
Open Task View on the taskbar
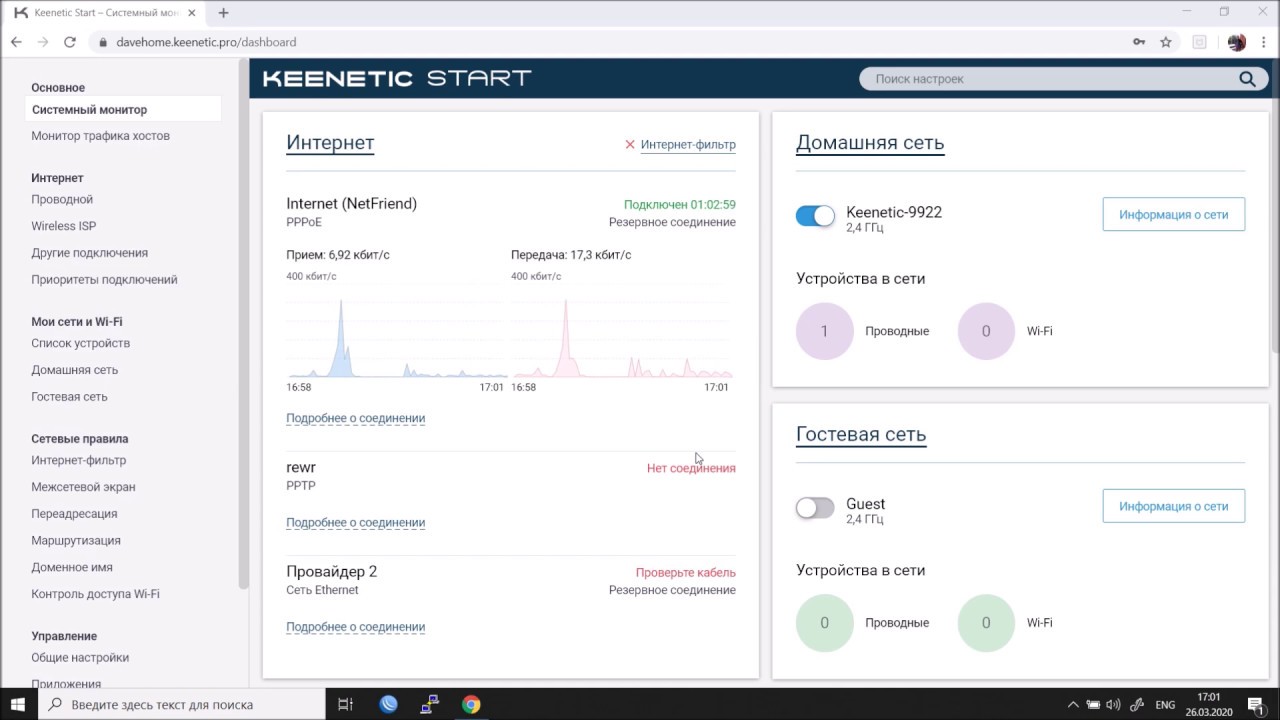[345, 704]
